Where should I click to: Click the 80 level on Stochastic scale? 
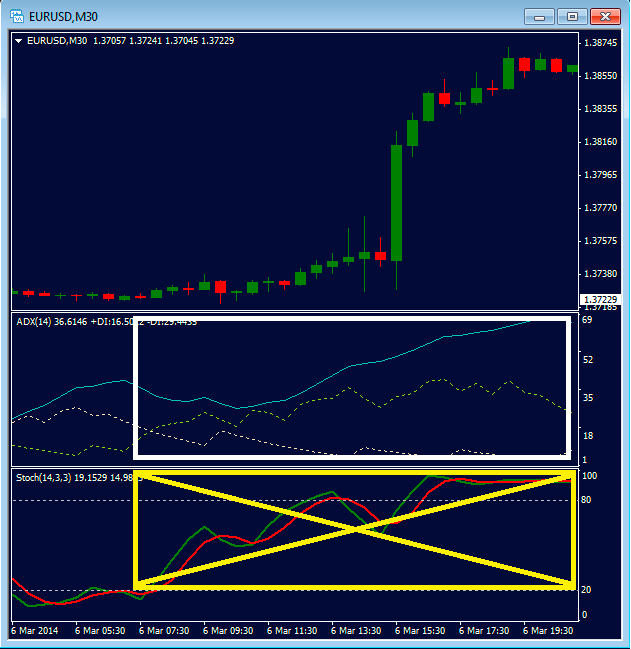click(587, 499)
